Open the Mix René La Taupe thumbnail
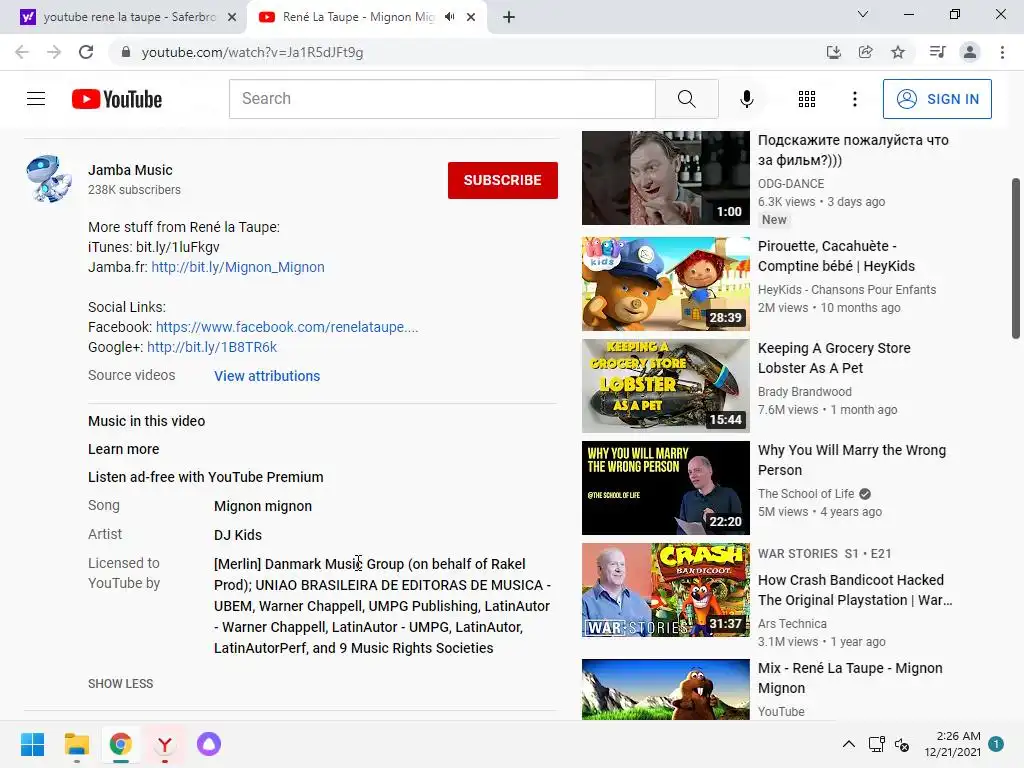Viewport: 1024px width, 768px height. coord(665,690)
